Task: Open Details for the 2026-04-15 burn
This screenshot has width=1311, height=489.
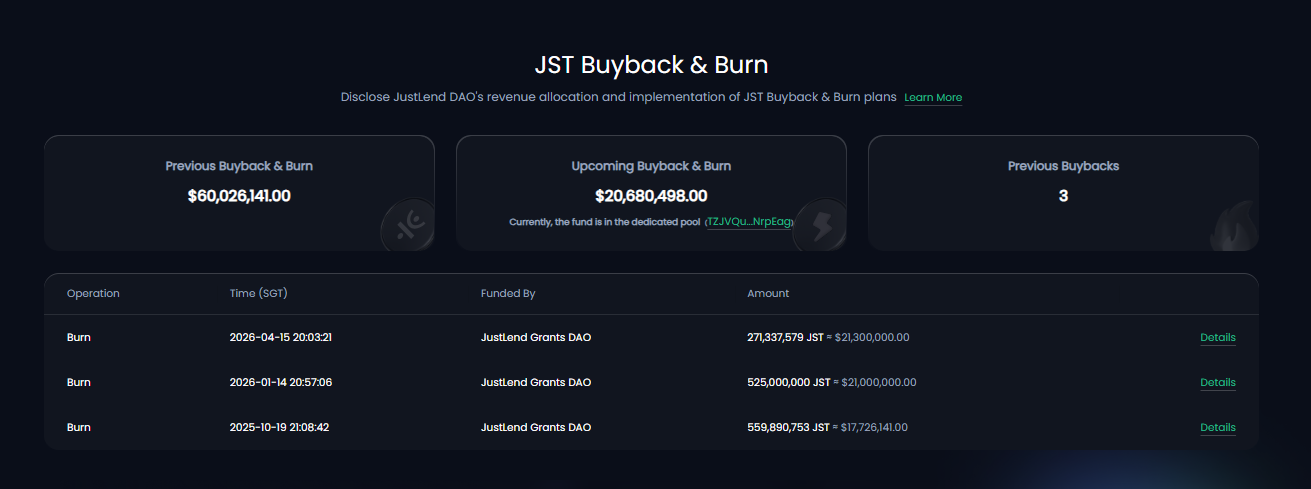Action: pos(1217,338)
